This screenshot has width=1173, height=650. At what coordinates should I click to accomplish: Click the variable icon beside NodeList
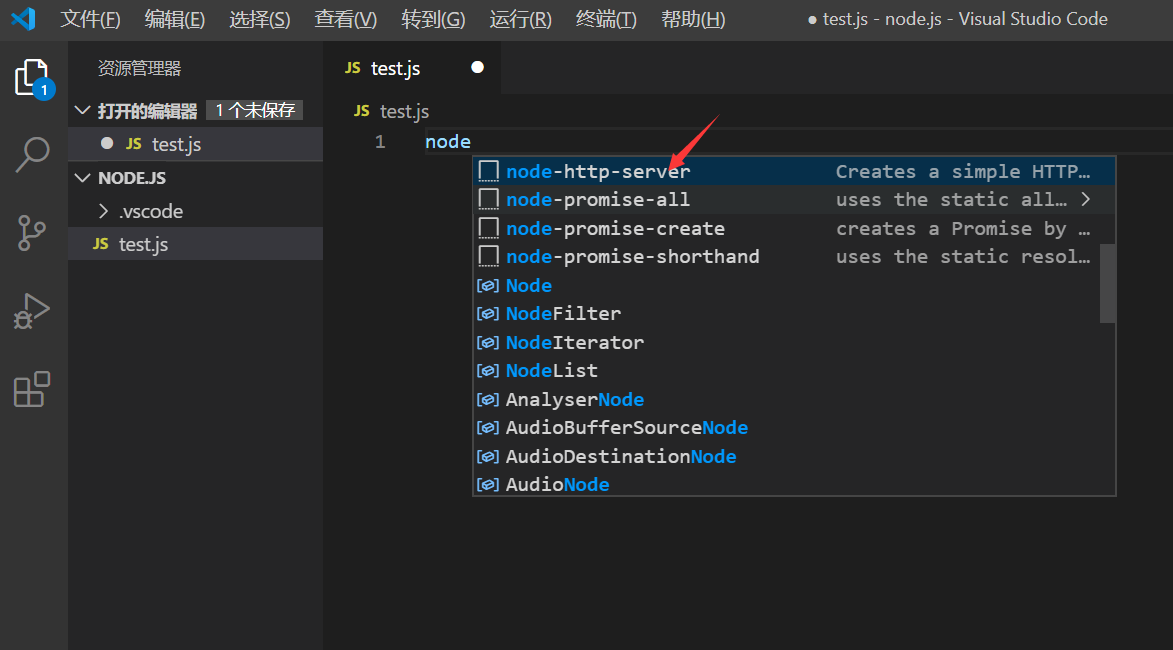(x=489, y=371)
